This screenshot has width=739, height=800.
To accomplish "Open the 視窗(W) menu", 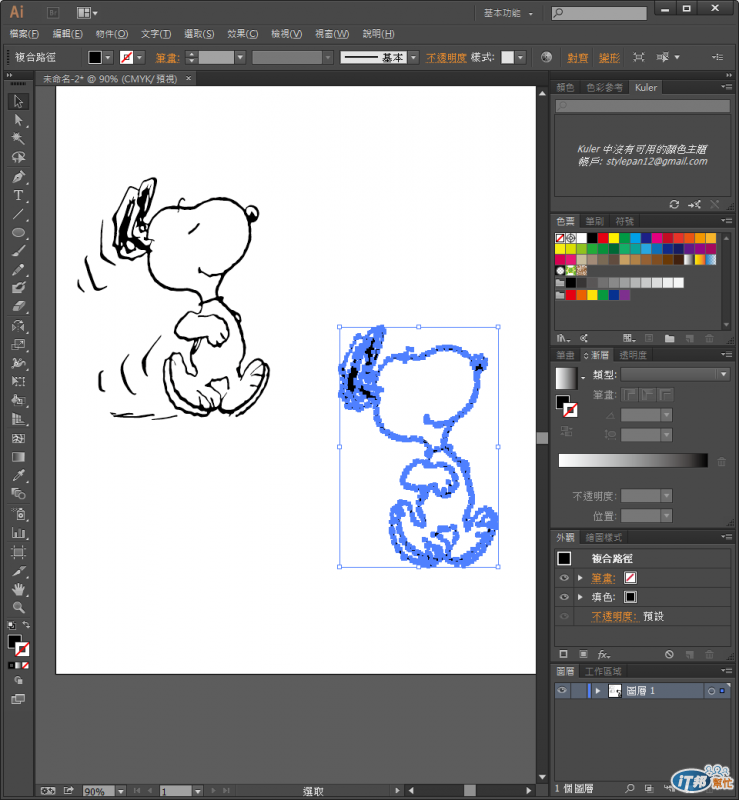I will pyautogui.click(x=332, y=34).
